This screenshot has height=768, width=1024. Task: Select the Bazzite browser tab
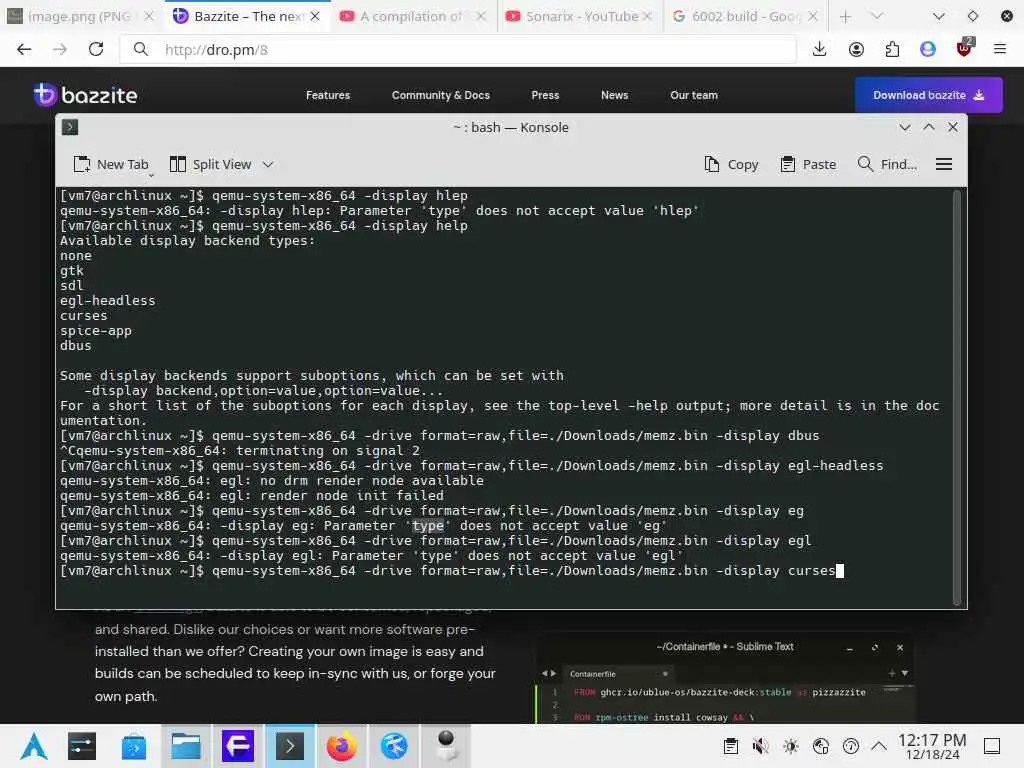(246, 16)
